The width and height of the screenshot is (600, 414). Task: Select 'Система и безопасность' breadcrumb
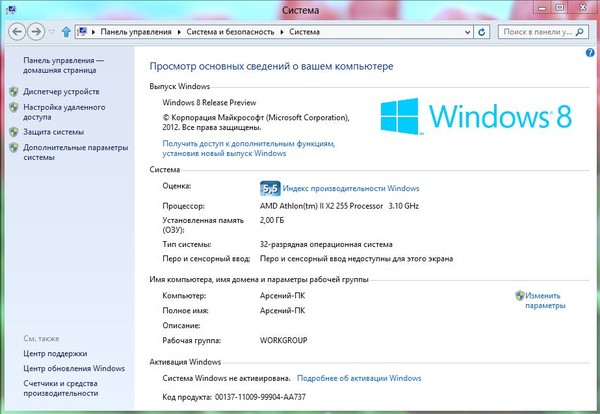pyautogui.click(x=230, y=32)
